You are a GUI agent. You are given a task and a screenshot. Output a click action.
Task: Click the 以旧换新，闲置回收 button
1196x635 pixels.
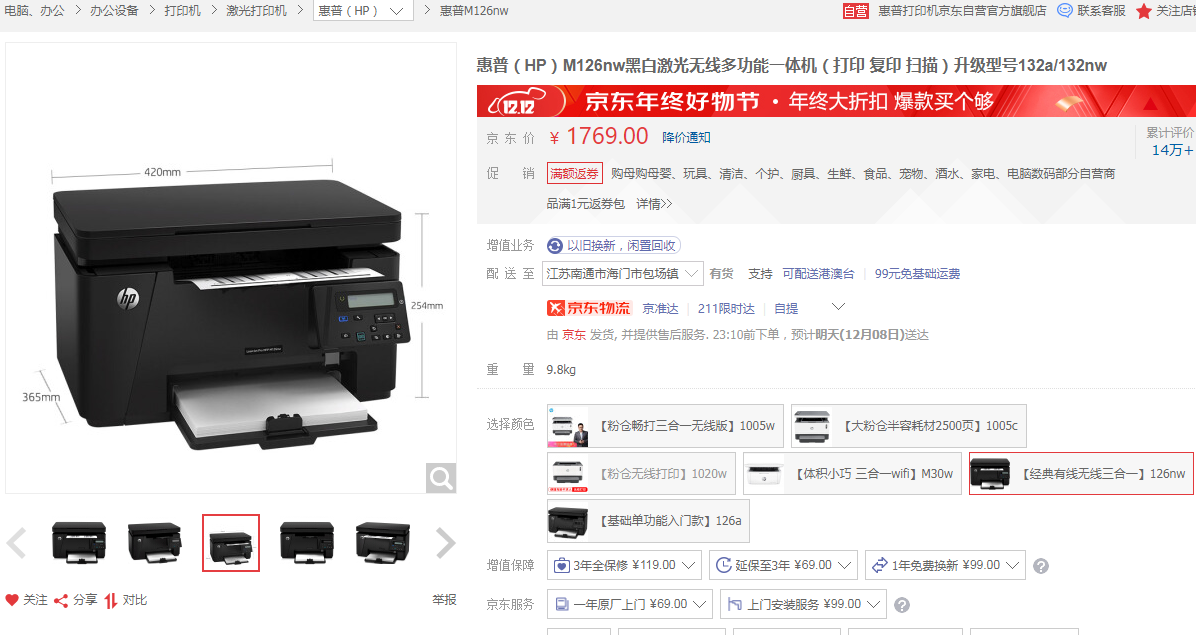pyautogui.click(x=613, y=245)
